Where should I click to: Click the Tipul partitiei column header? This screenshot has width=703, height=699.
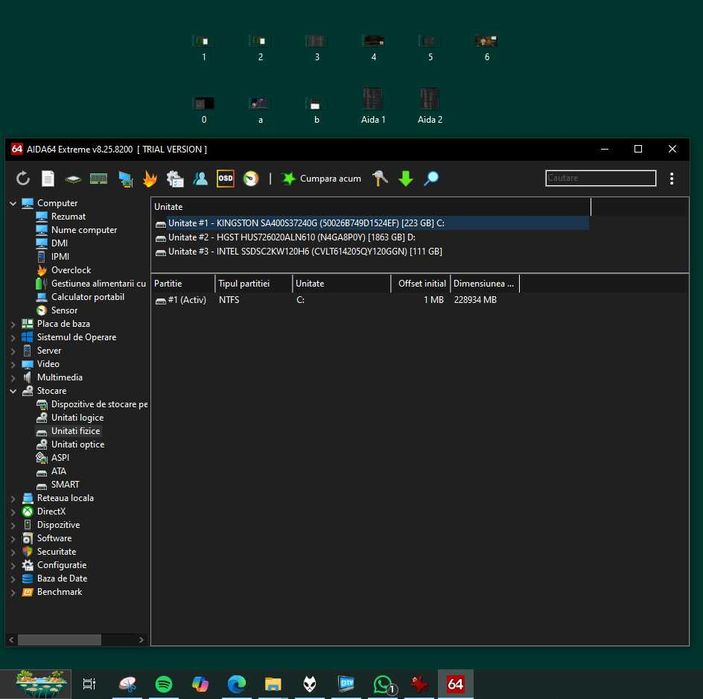click(254, 284)
